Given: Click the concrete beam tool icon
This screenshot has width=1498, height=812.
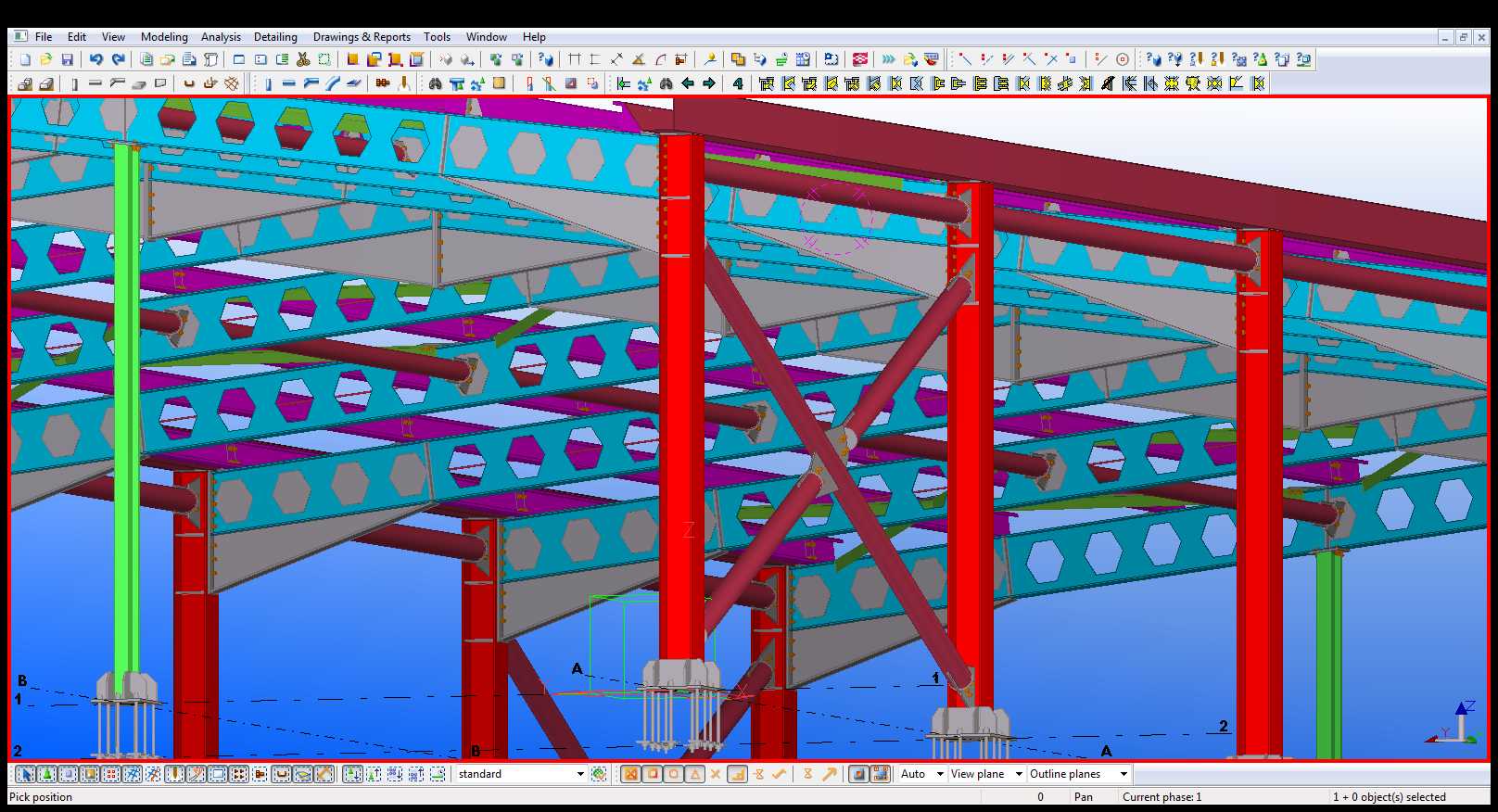Looking at the screenshot, I should click(x=95, y=83).
